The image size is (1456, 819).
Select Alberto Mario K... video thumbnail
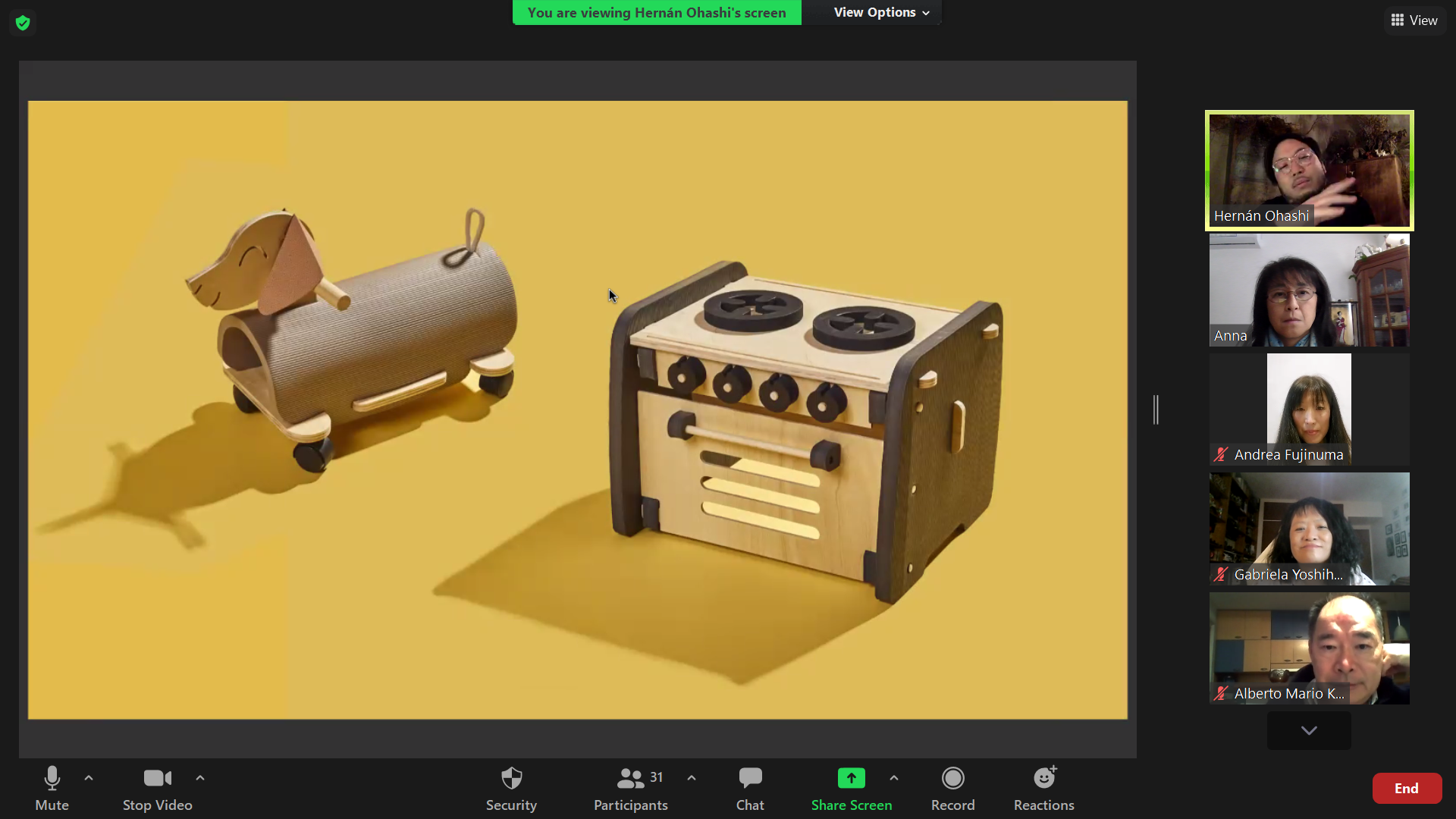pos(1310,648)
